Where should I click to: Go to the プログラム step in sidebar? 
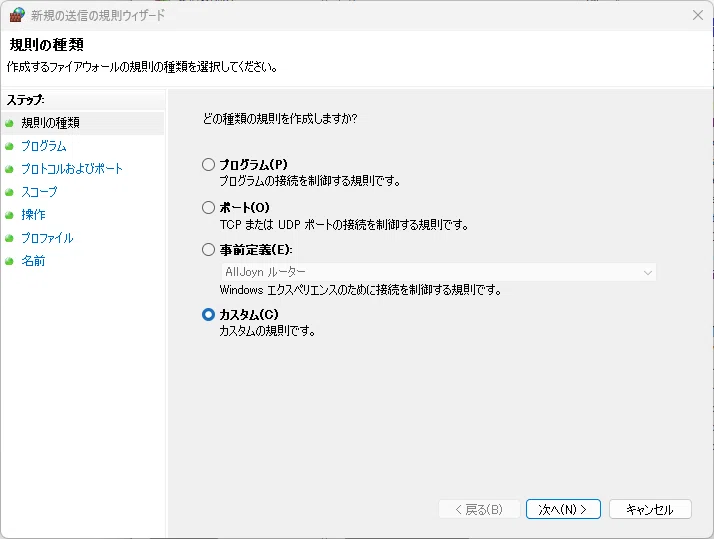44,146
